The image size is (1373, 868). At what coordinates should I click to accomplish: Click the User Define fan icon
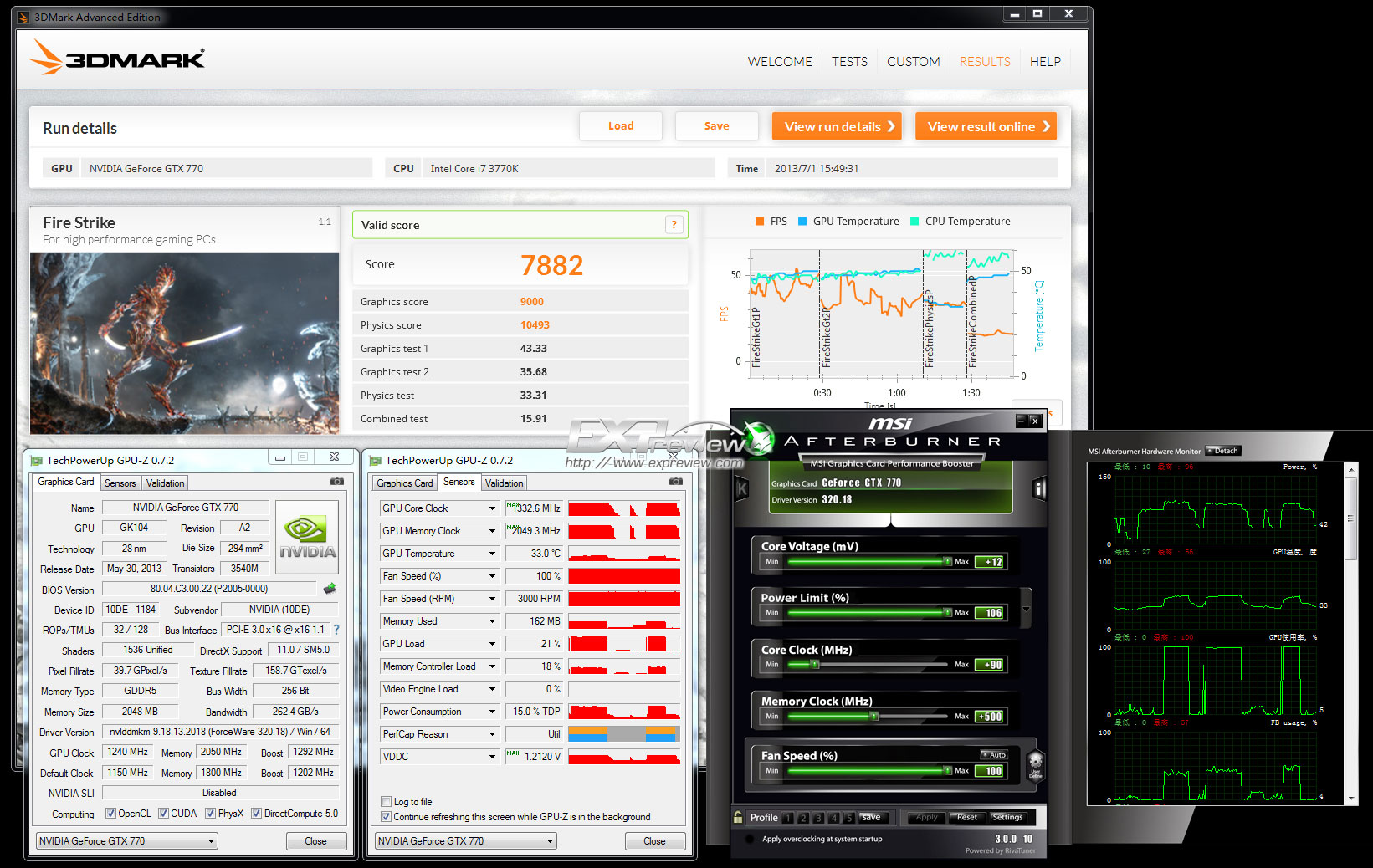pyautogui.click(x=1035, y=764)
